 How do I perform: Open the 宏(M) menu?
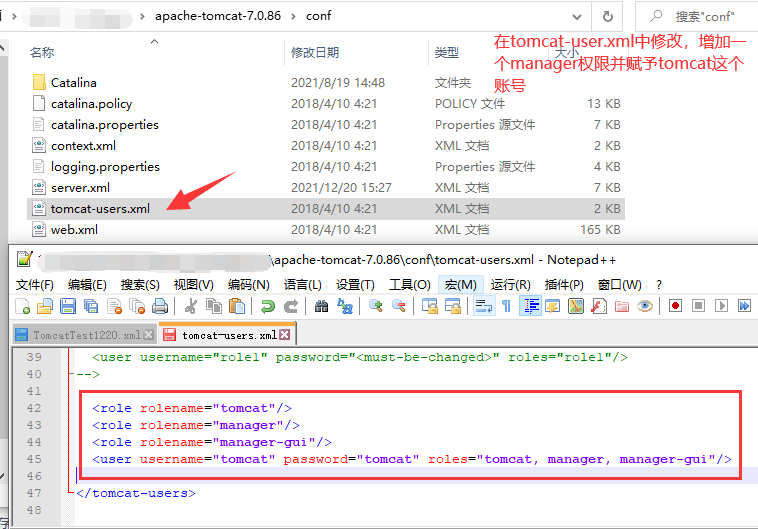(461, 285)
